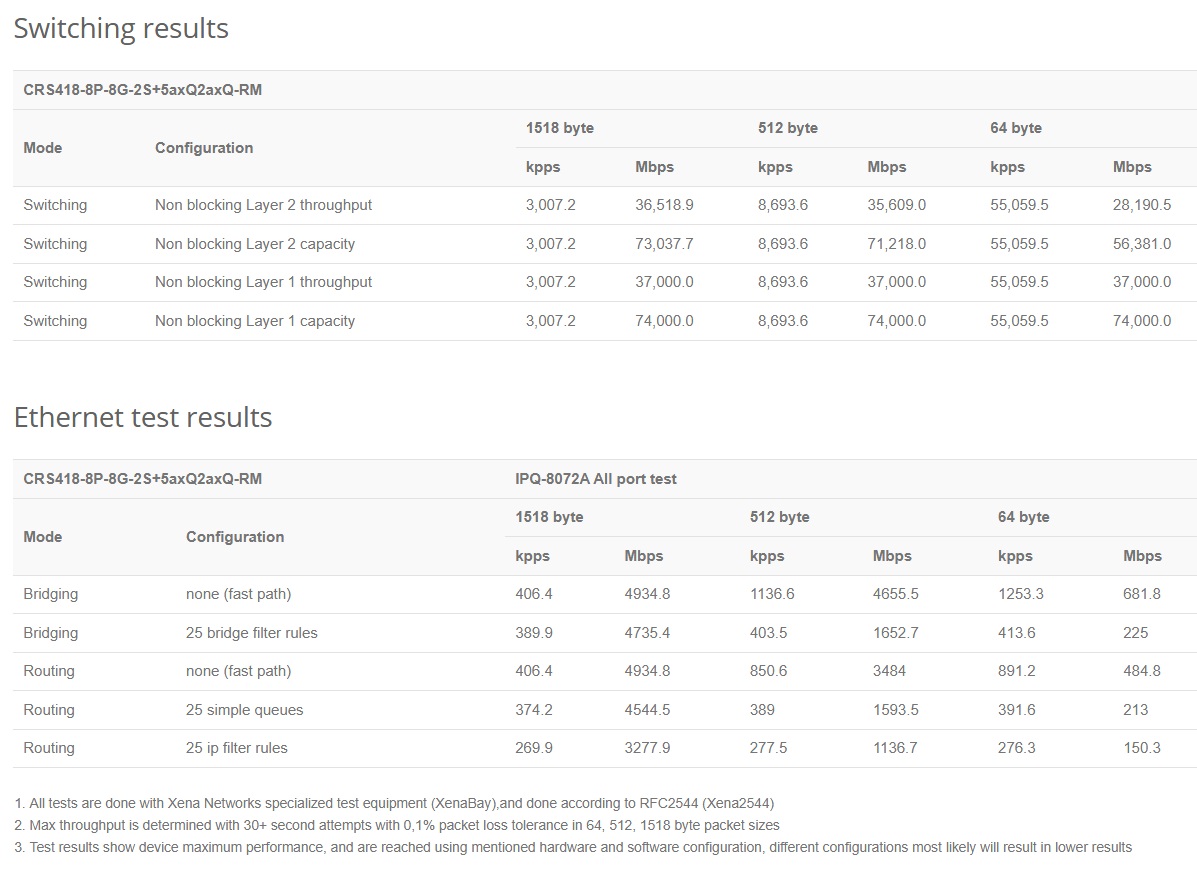Screen dimensions: 1197x873
Task: Click the 56,381.0 Mbps value
Action: (x=1141, y=244)
